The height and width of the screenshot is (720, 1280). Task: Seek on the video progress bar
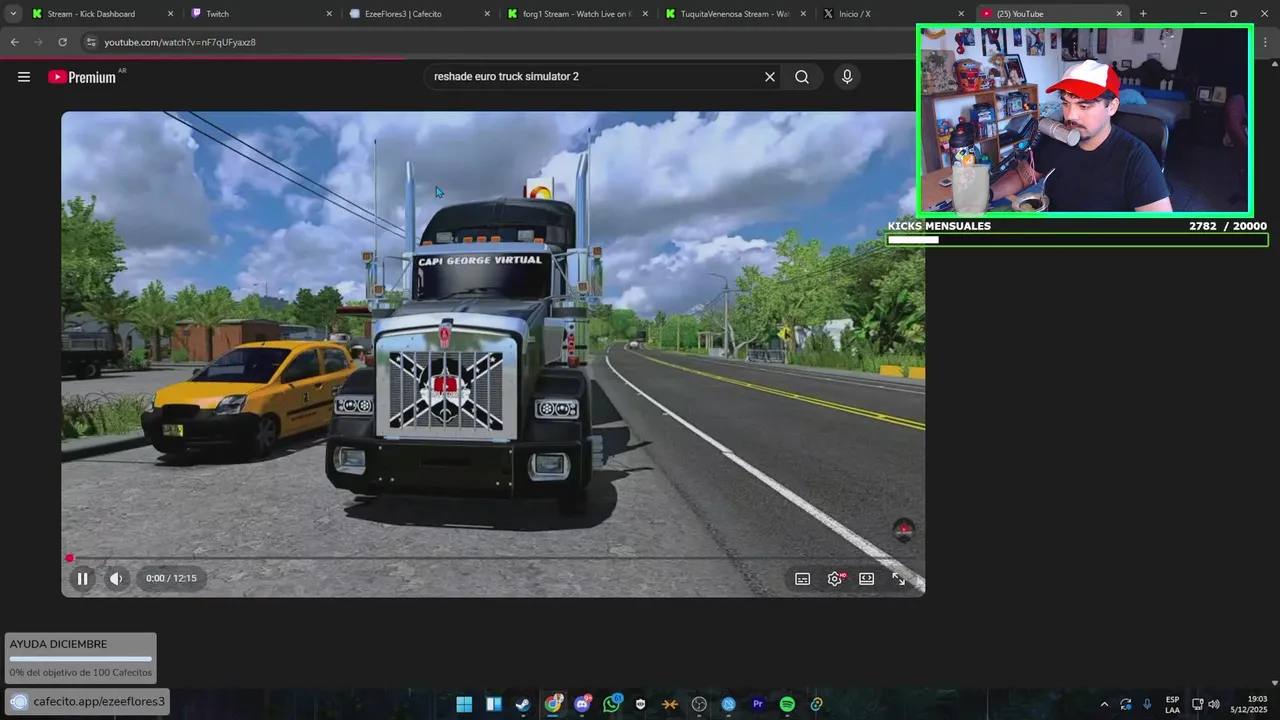point(493,558)
